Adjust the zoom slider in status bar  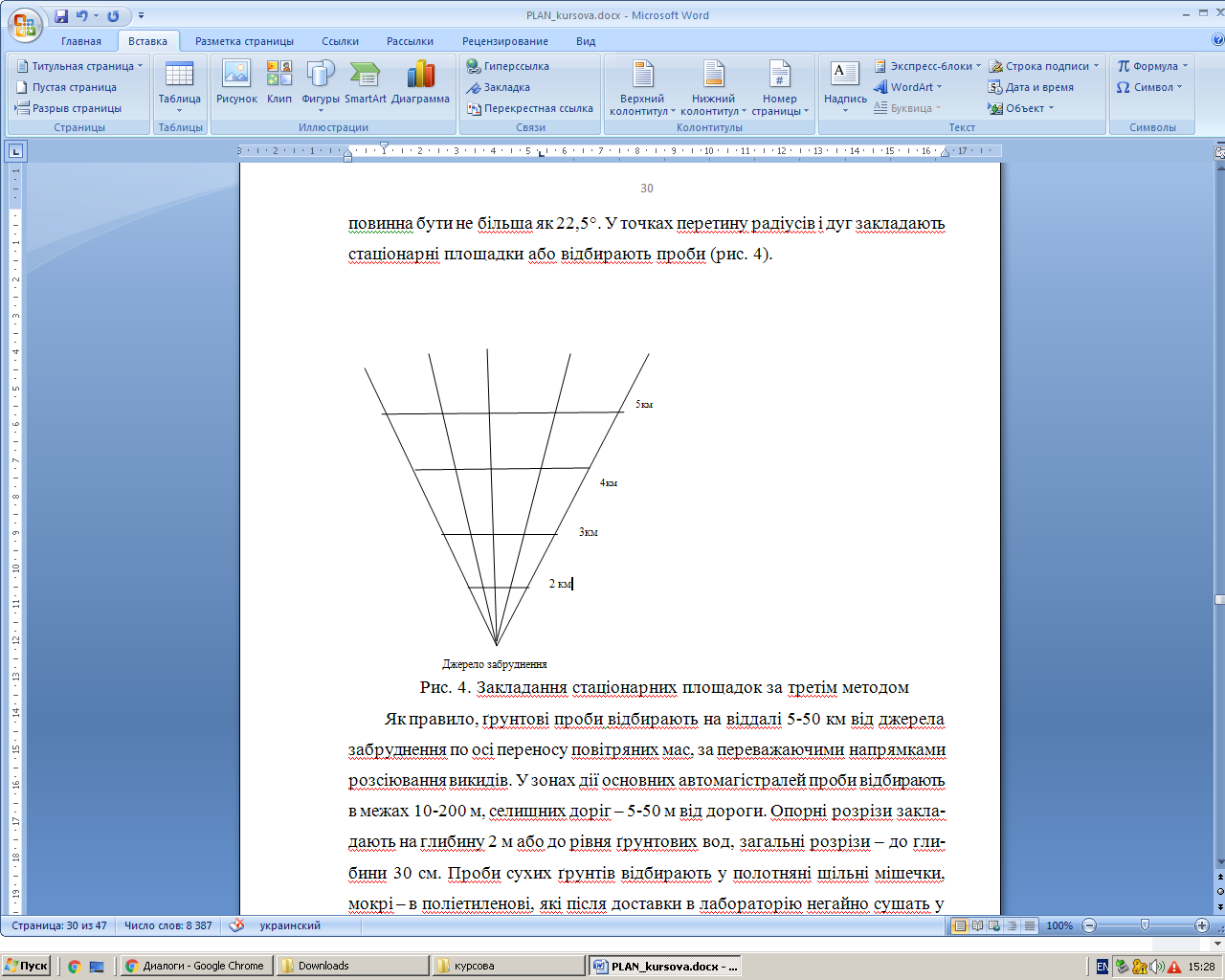click(1145, 925)
